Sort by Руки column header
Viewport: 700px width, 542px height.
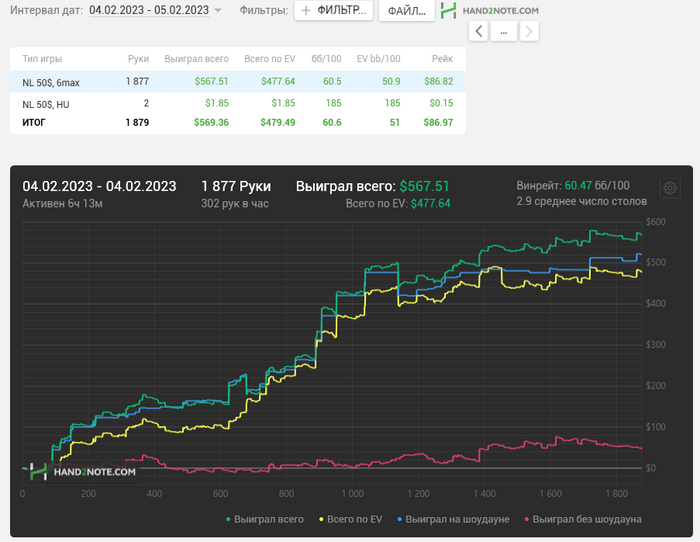(x=138, y=59)
